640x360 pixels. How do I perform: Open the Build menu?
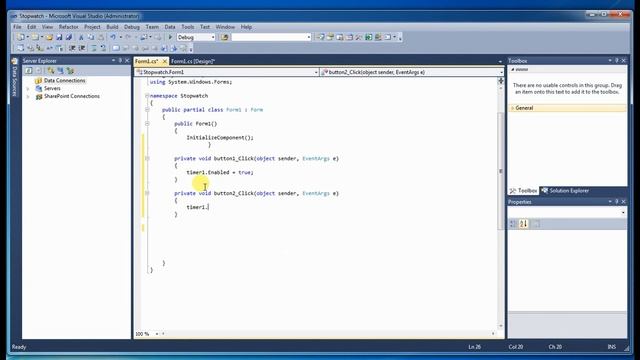pos(112,27)
